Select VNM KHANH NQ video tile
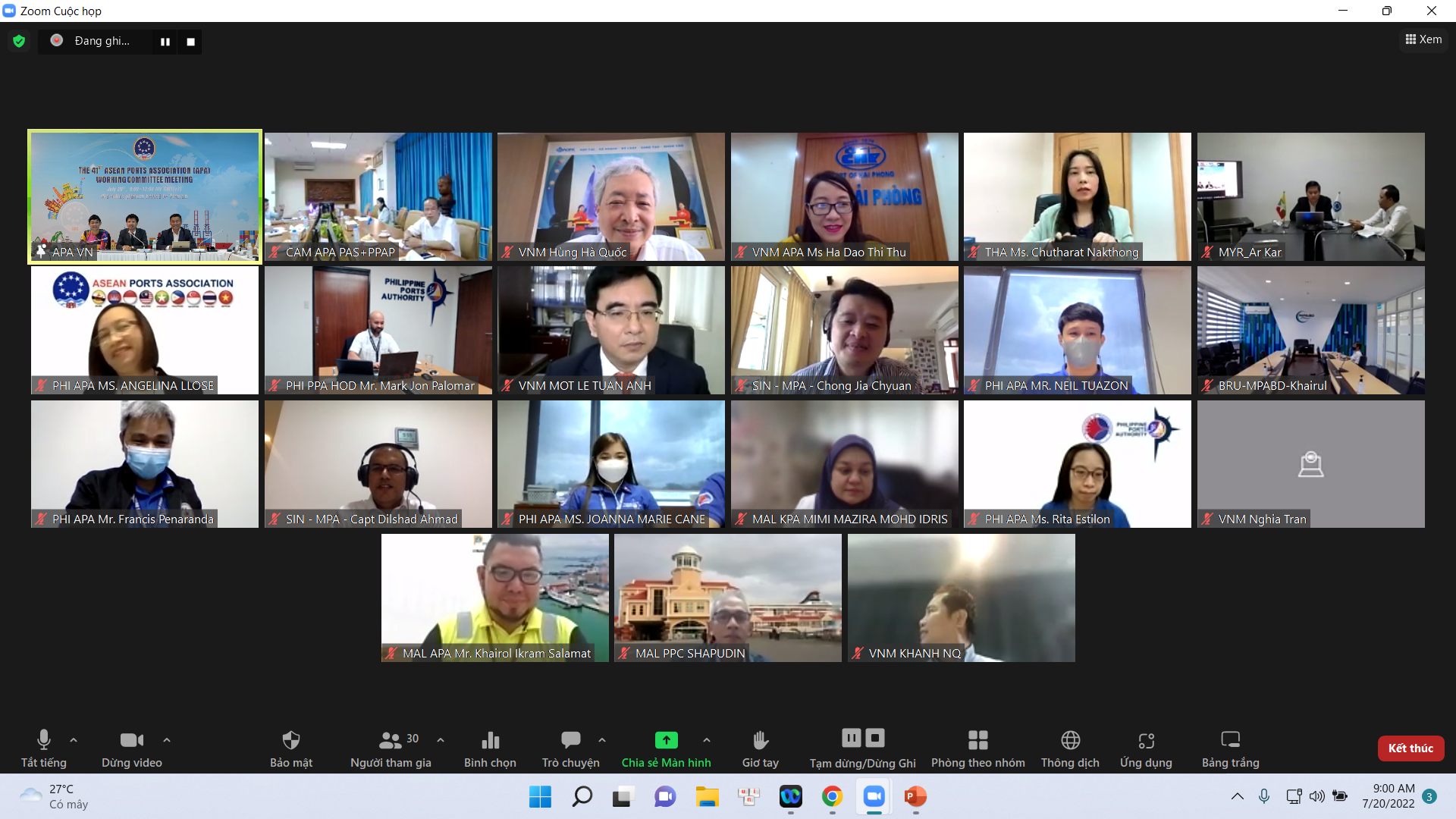Viewport: 1456px width, 819px height. pyautogui.click(x=962, y=598)
